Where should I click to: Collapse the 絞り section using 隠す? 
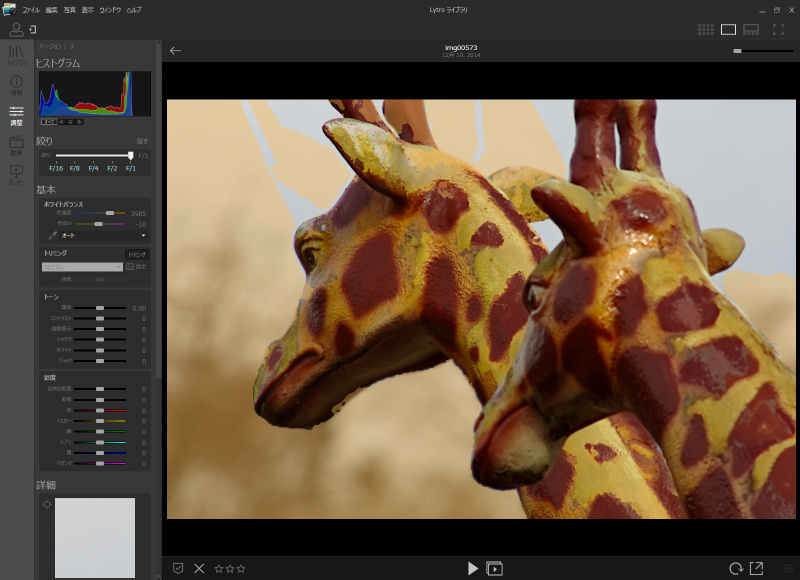142,141
